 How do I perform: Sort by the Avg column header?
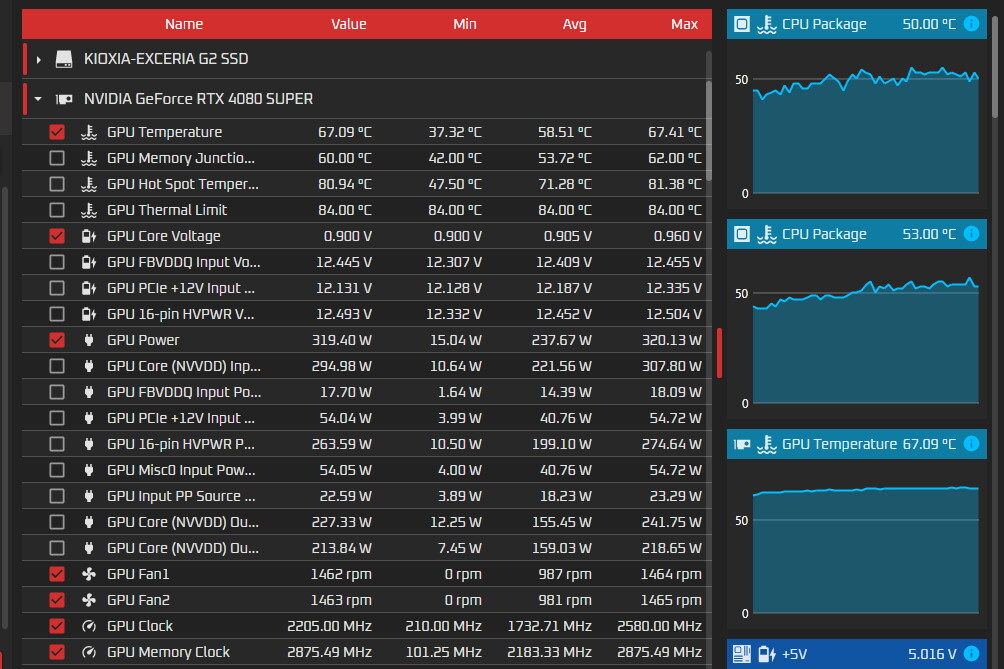[x=574, y=24]
